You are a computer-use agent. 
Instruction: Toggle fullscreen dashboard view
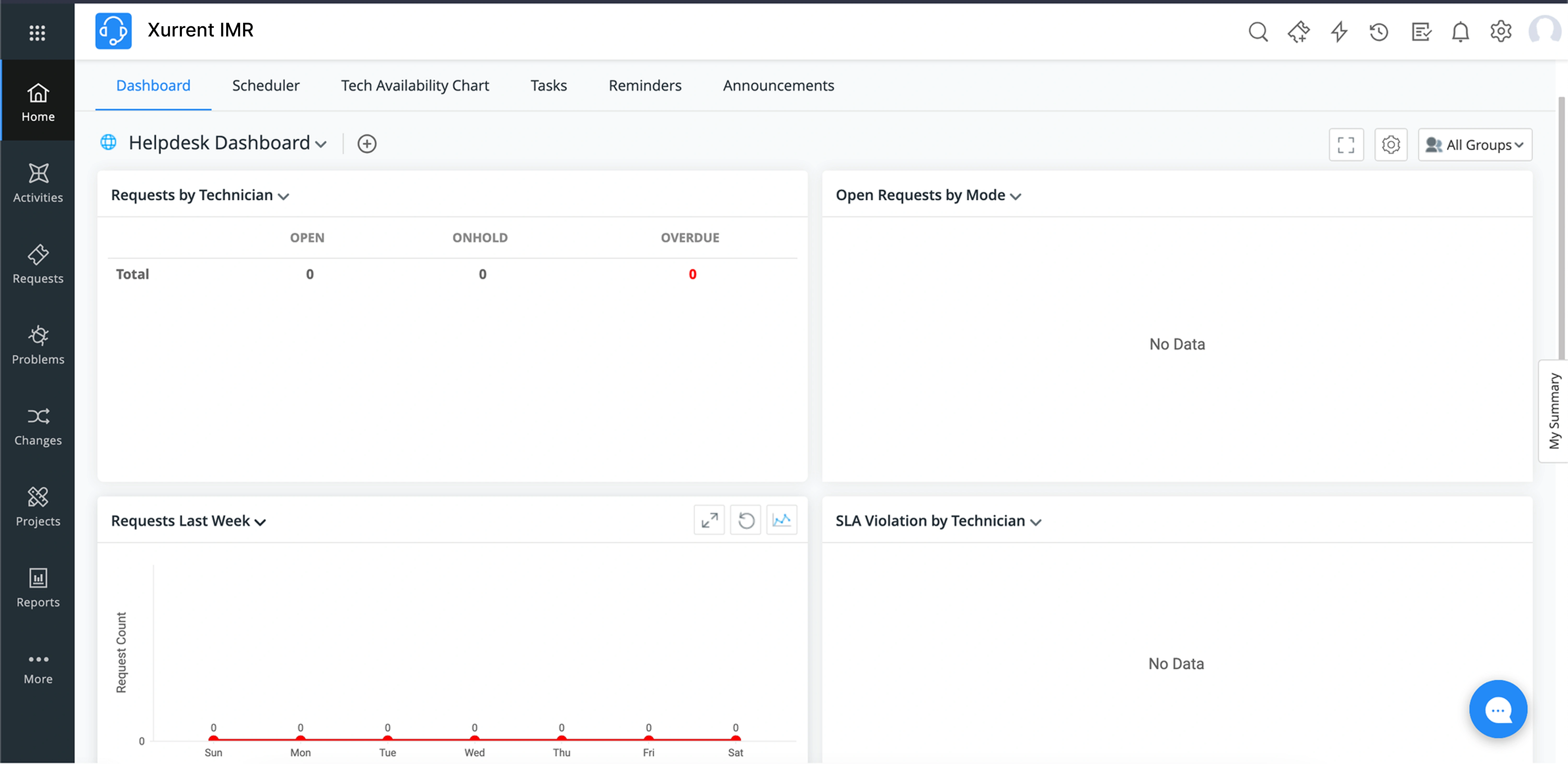pos(1346,145)
